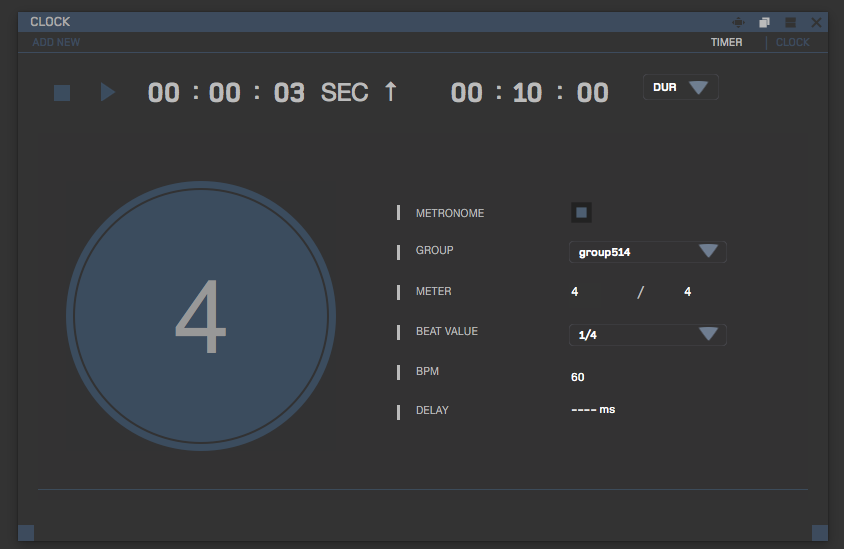844x549 pixels.
Task: Start the timer with the play button
Action: click(108, 92)
